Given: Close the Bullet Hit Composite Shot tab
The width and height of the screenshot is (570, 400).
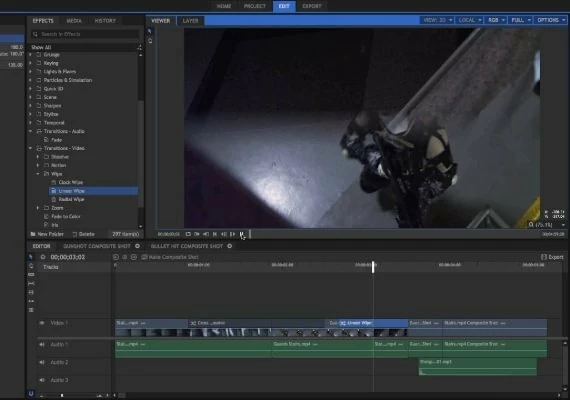Looking at the screenshot, I should (230, 246).
